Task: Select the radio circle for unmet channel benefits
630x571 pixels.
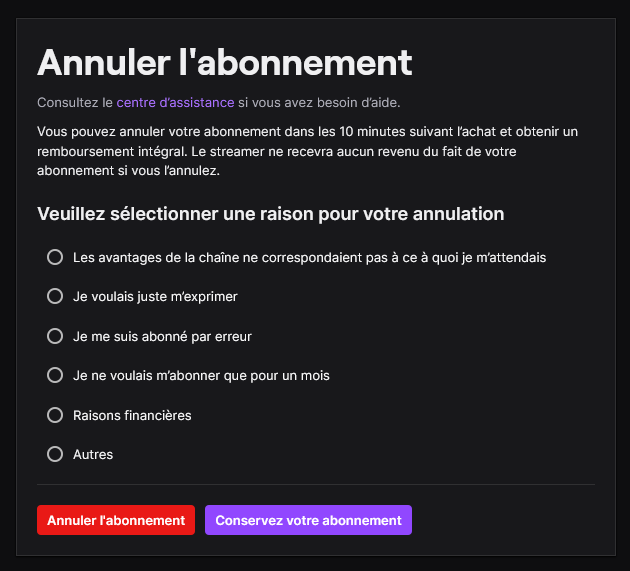Action: [x=56, y=257]
